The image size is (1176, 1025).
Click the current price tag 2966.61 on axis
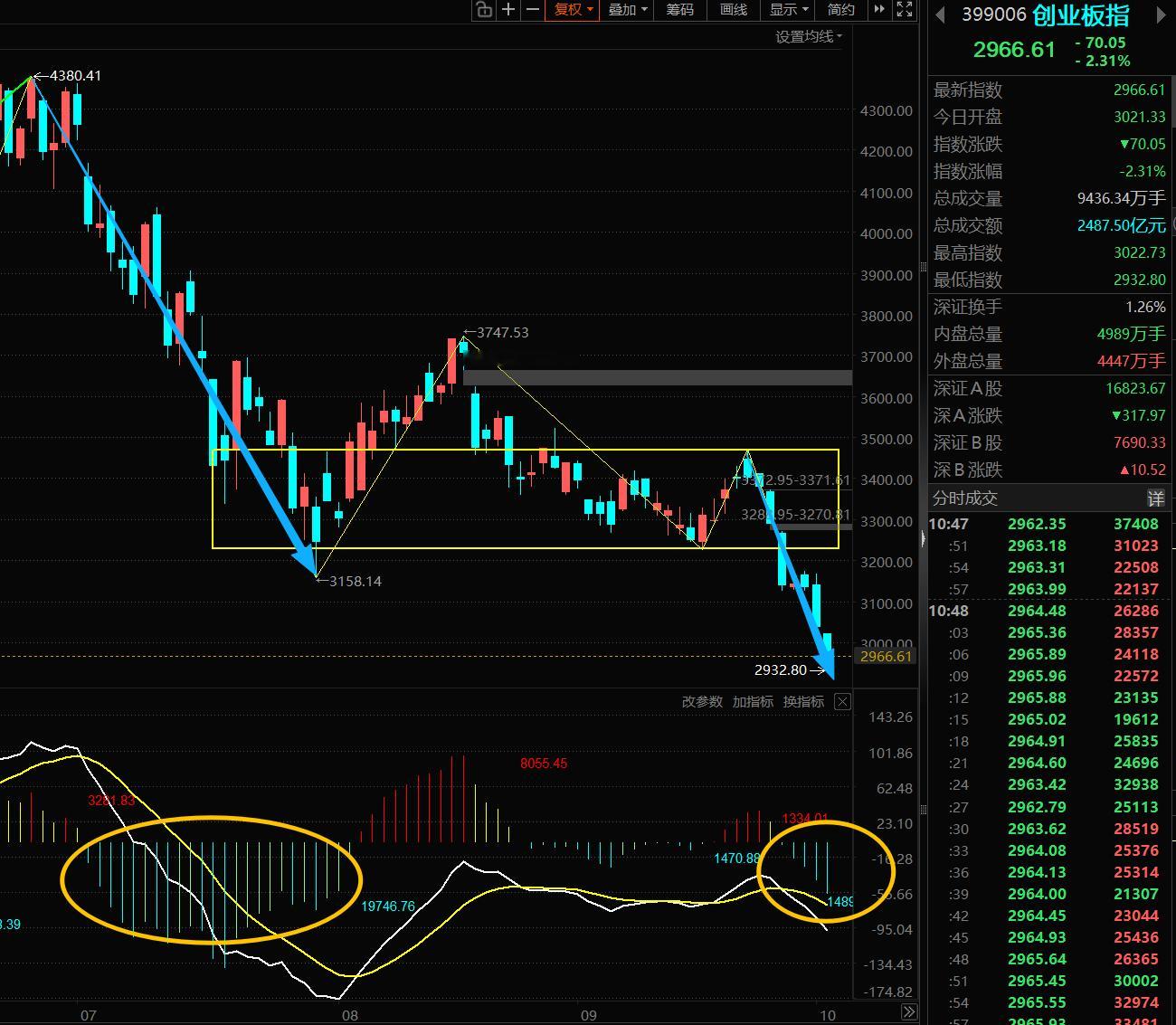[x=886, y=657]
